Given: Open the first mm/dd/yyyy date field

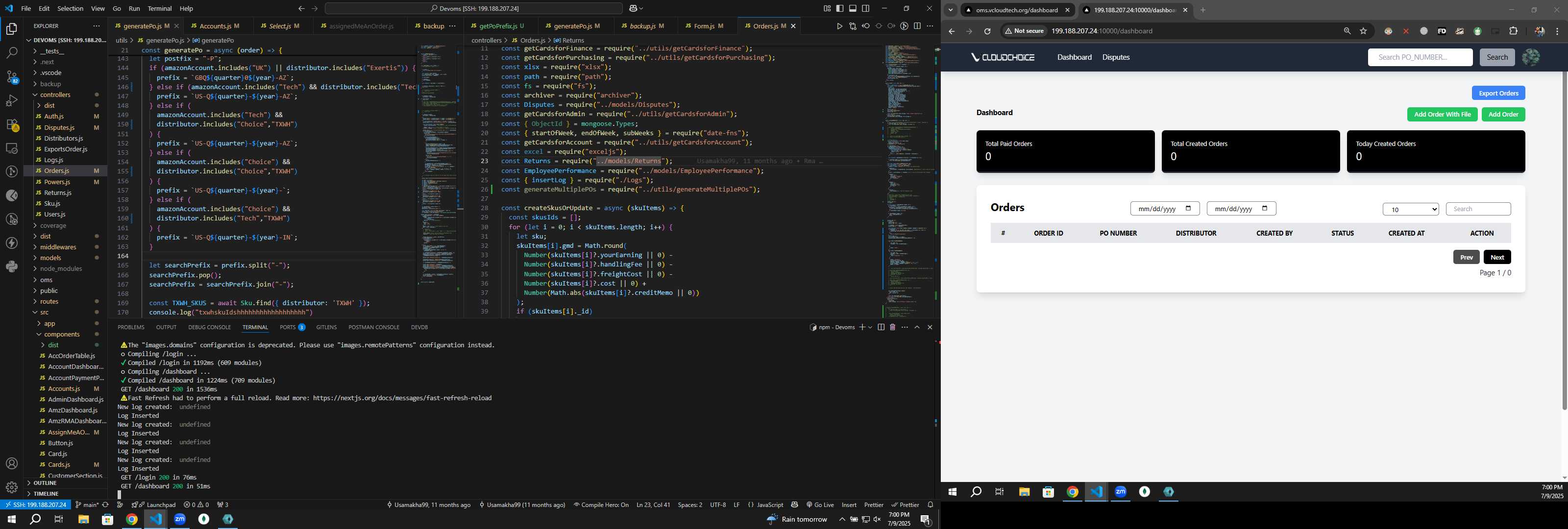Looking at the screenshot, I should (1164, 209).
